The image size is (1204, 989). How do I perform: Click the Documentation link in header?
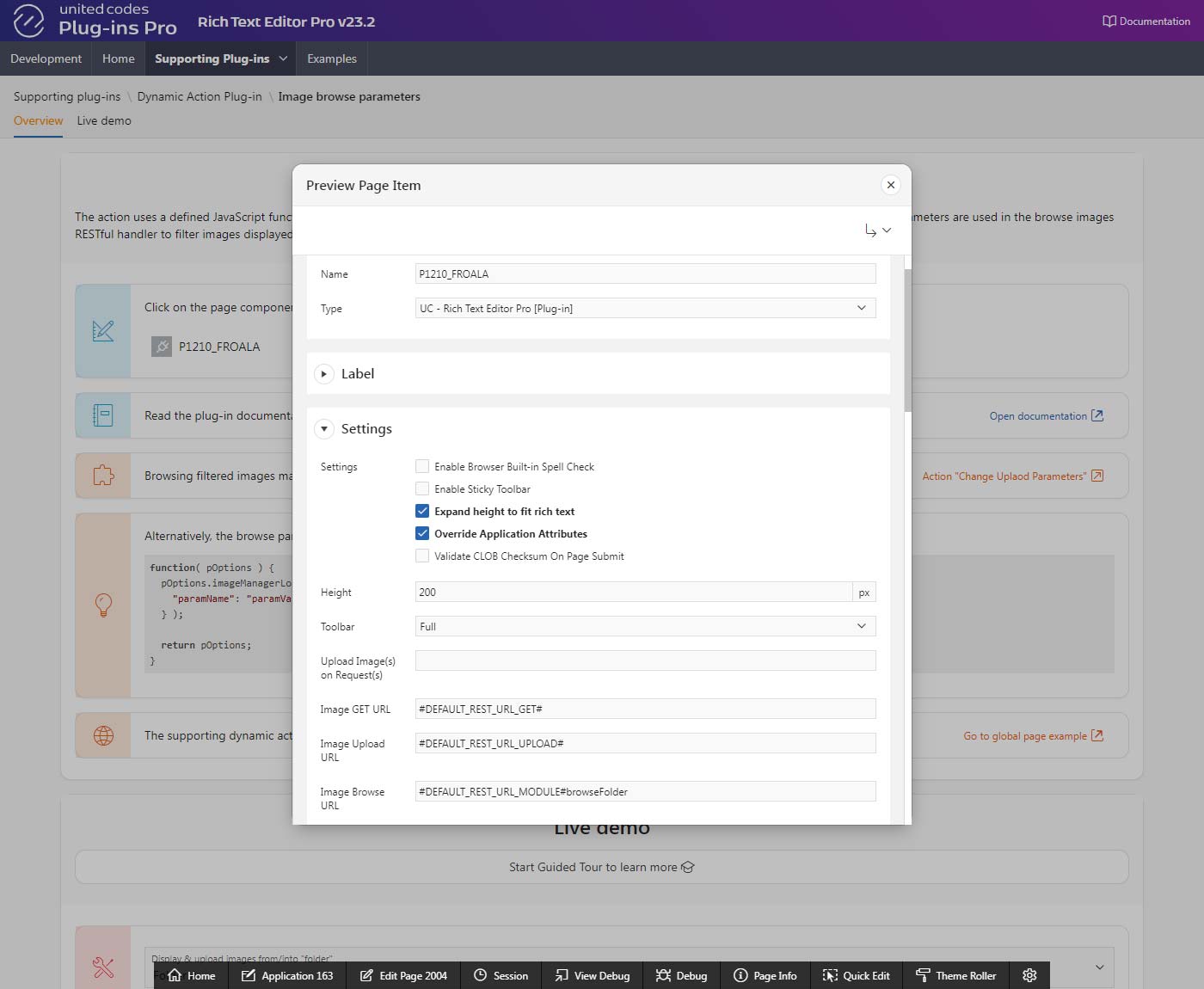(1146, 21)
